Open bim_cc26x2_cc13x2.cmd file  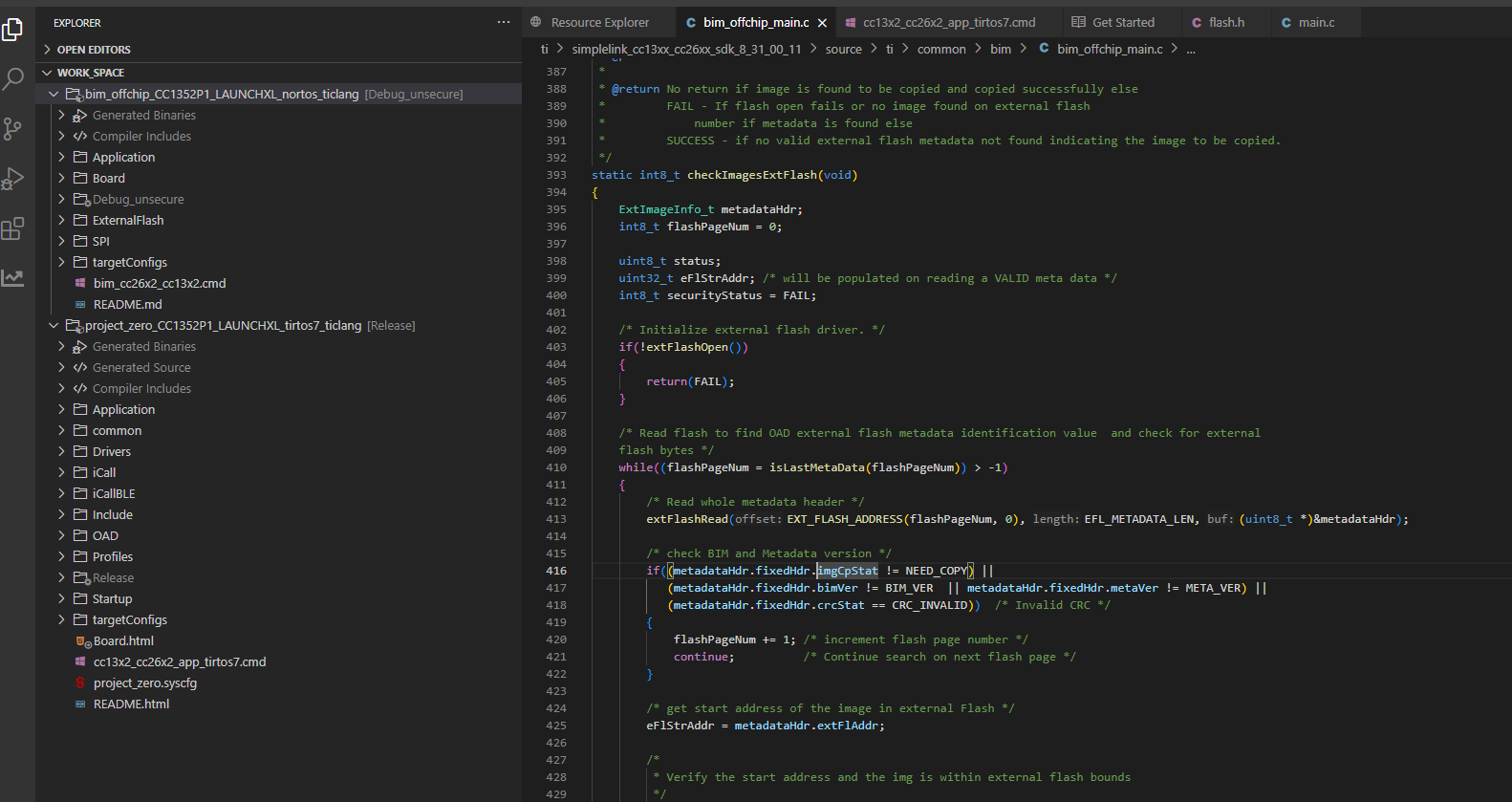(x=160, y=284)
